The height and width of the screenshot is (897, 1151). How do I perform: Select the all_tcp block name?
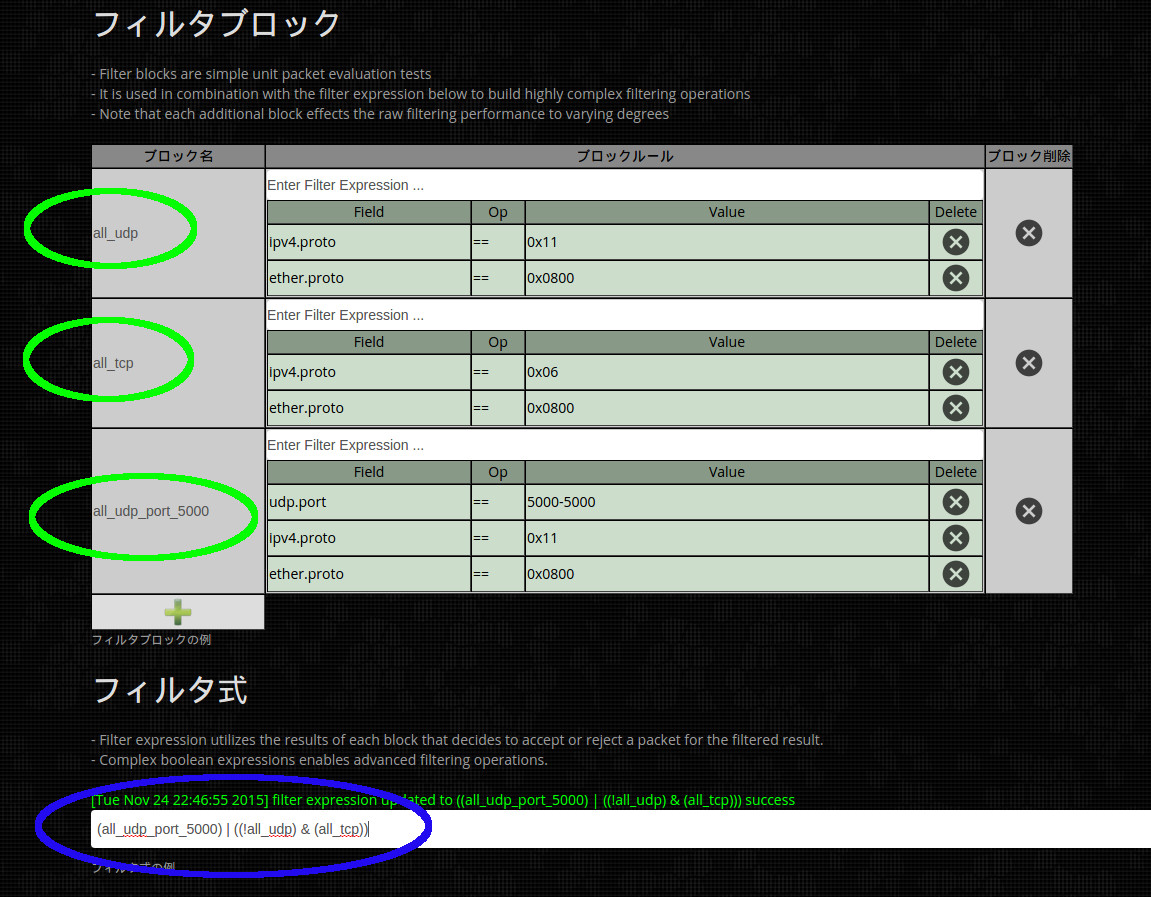(x=113, y=363)
